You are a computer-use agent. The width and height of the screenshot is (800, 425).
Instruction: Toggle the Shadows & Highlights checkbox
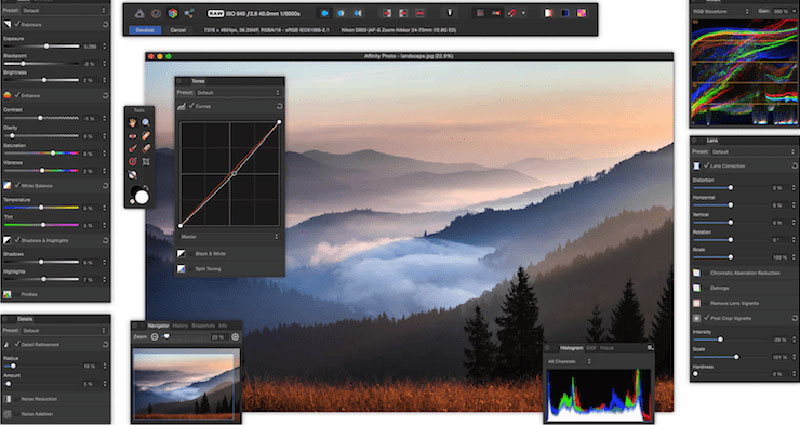point(17,240)
